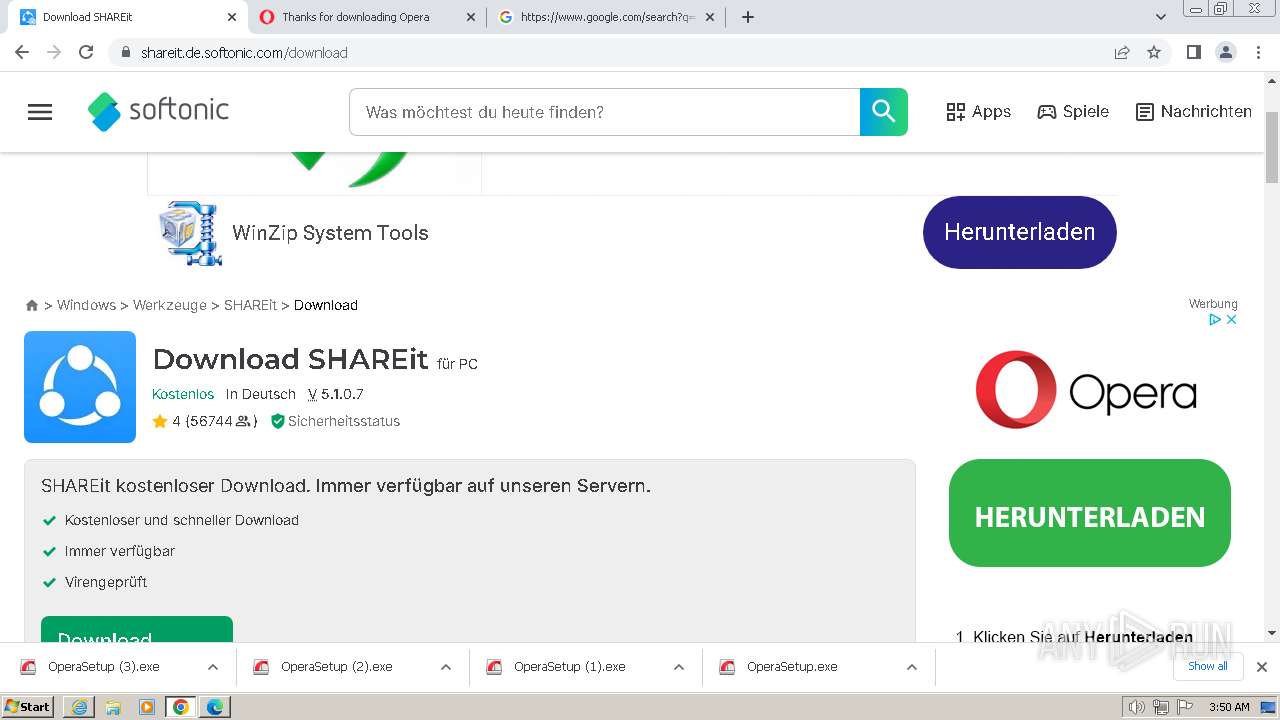
Task: Toggle the Chrome side panel
Action: [1193, 52]
